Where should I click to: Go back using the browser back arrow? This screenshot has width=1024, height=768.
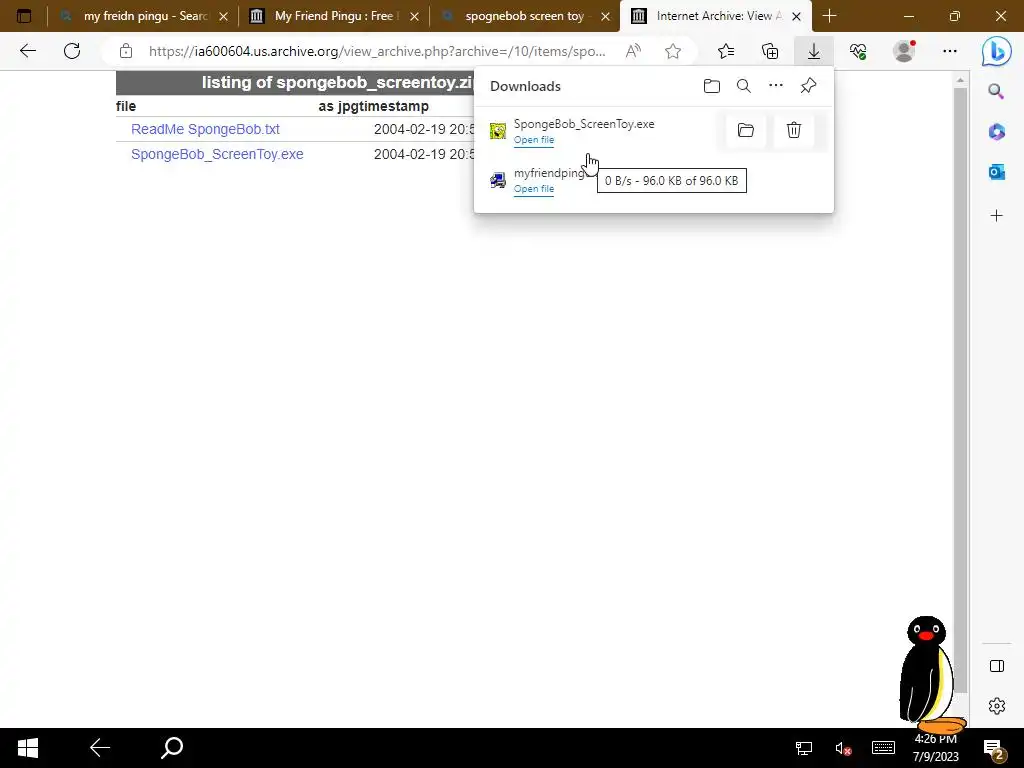point(27,51)
